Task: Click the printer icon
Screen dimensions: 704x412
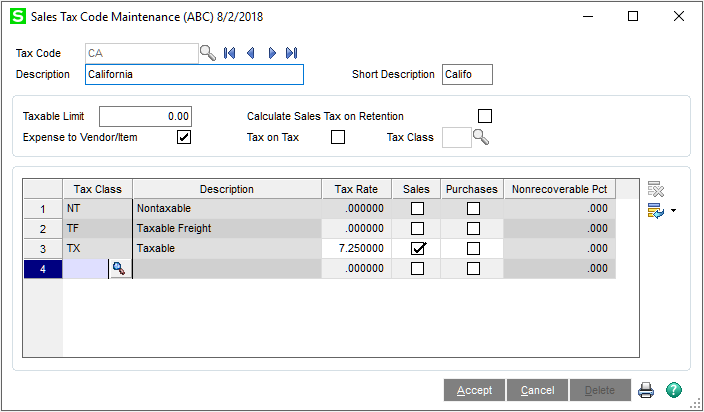Action: pos(646,390)
